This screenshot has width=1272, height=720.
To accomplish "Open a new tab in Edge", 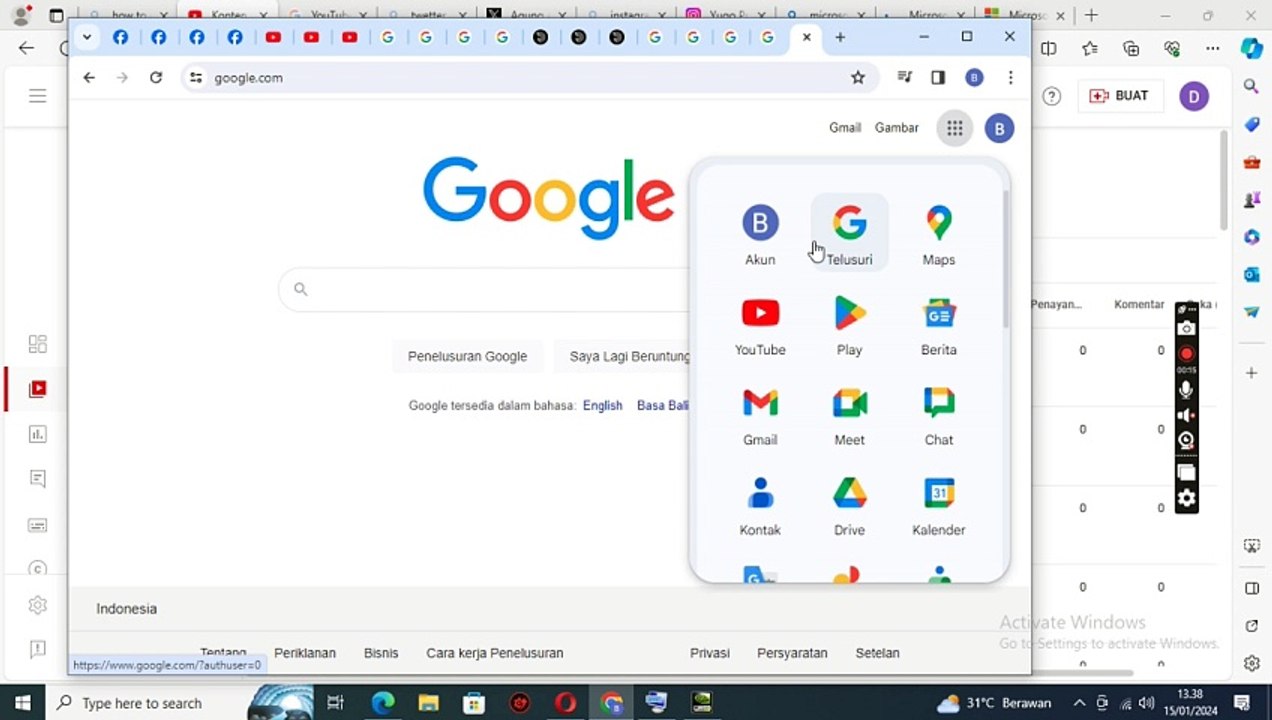I will point(1091,15).
